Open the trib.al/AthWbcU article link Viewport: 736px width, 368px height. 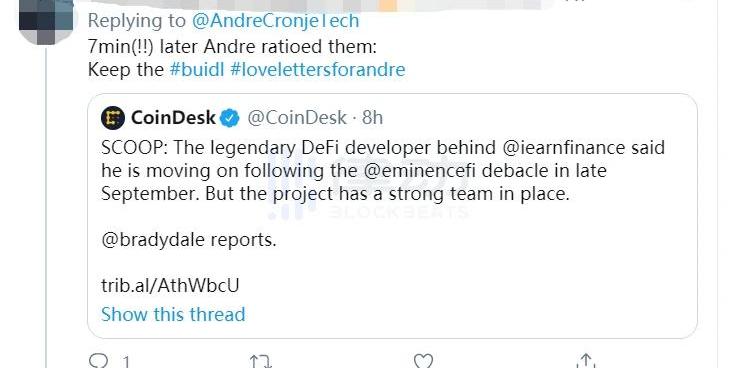(170, 286)
